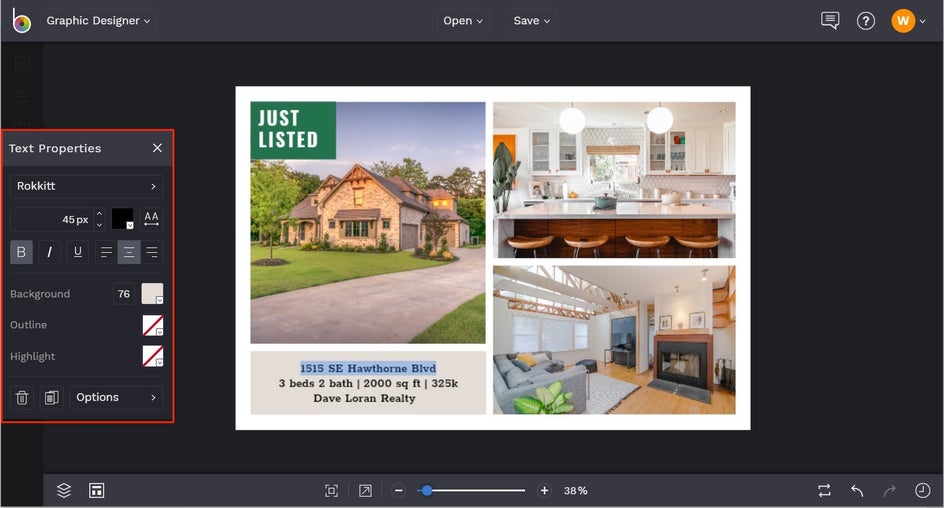Toggle underline formatting
The image size is (944, 508).
[x=78, y=252]
